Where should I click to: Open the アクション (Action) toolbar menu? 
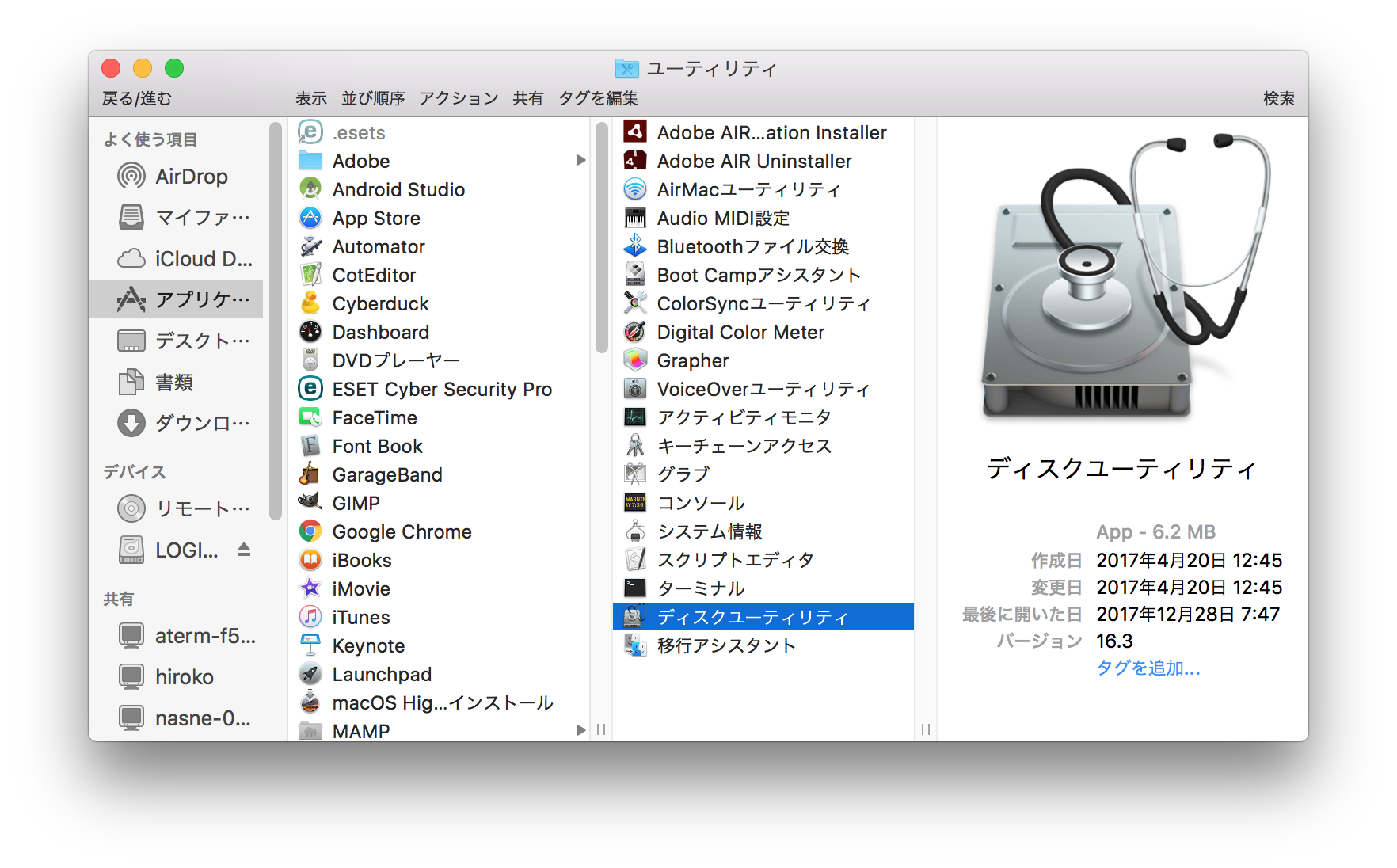(x=459, y=98)
